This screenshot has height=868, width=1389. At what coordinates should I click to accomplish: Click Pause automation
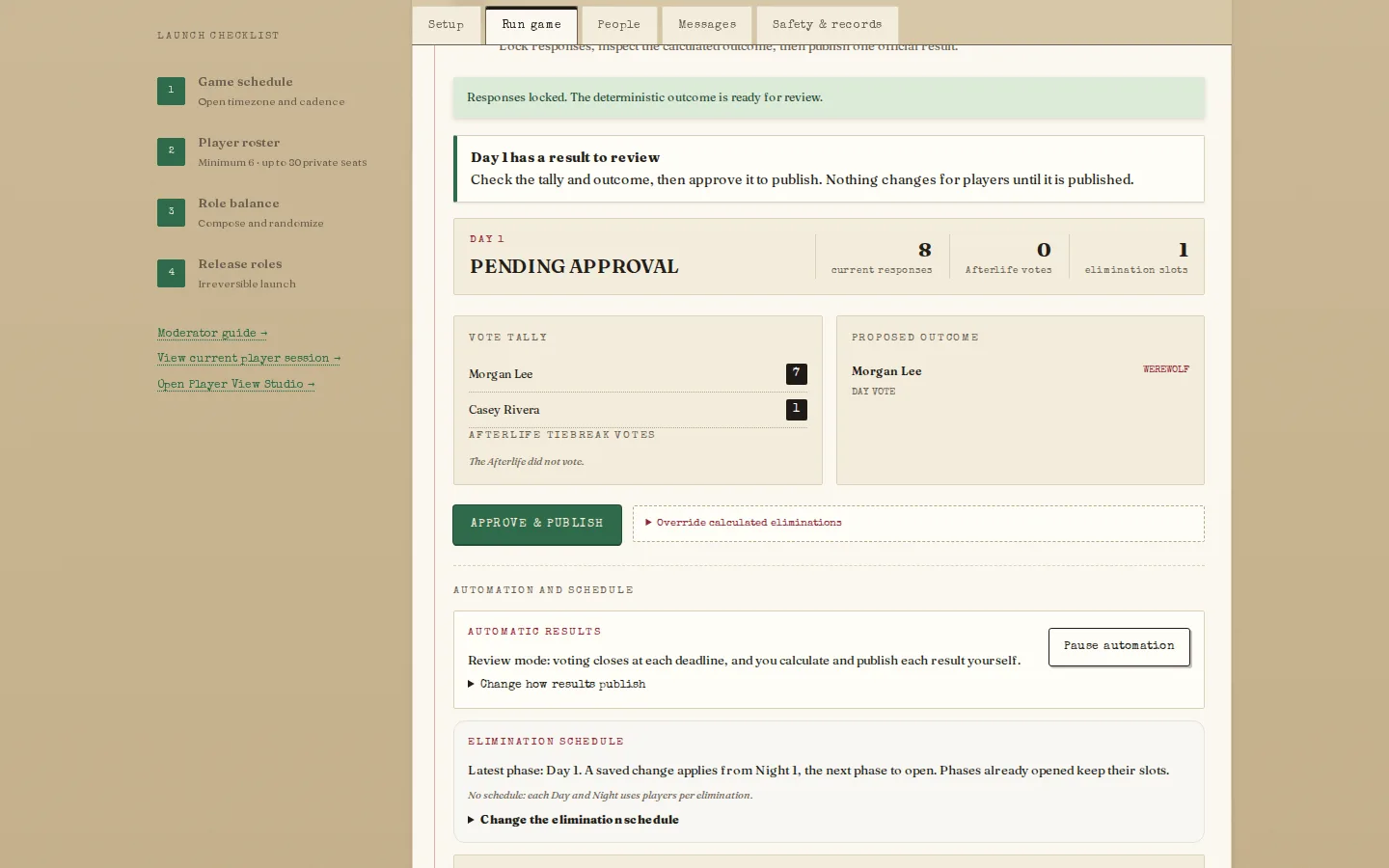click(x=1119, y=646)
